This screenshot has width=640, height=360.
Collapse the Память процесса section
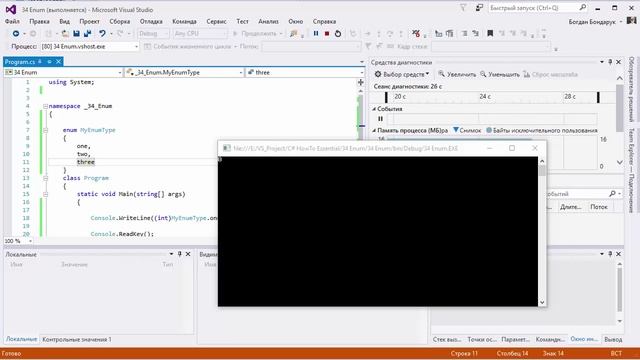click(x=374, y=130)
